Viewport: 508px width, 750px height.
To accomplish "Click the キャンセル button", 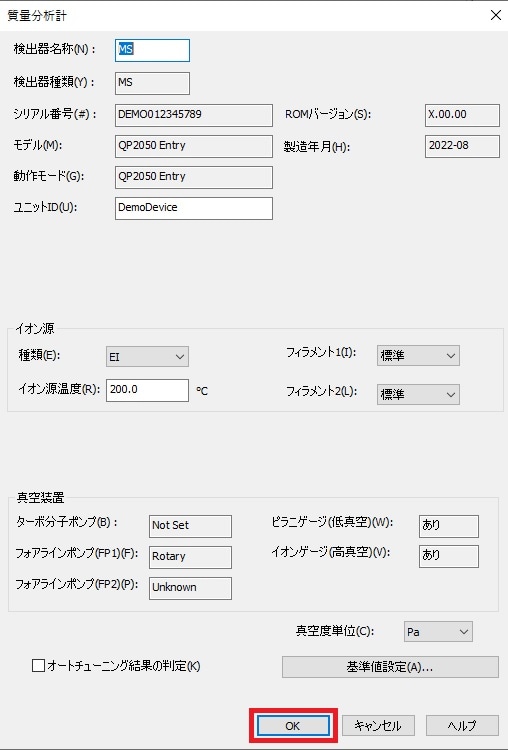I will coord(378,726).
